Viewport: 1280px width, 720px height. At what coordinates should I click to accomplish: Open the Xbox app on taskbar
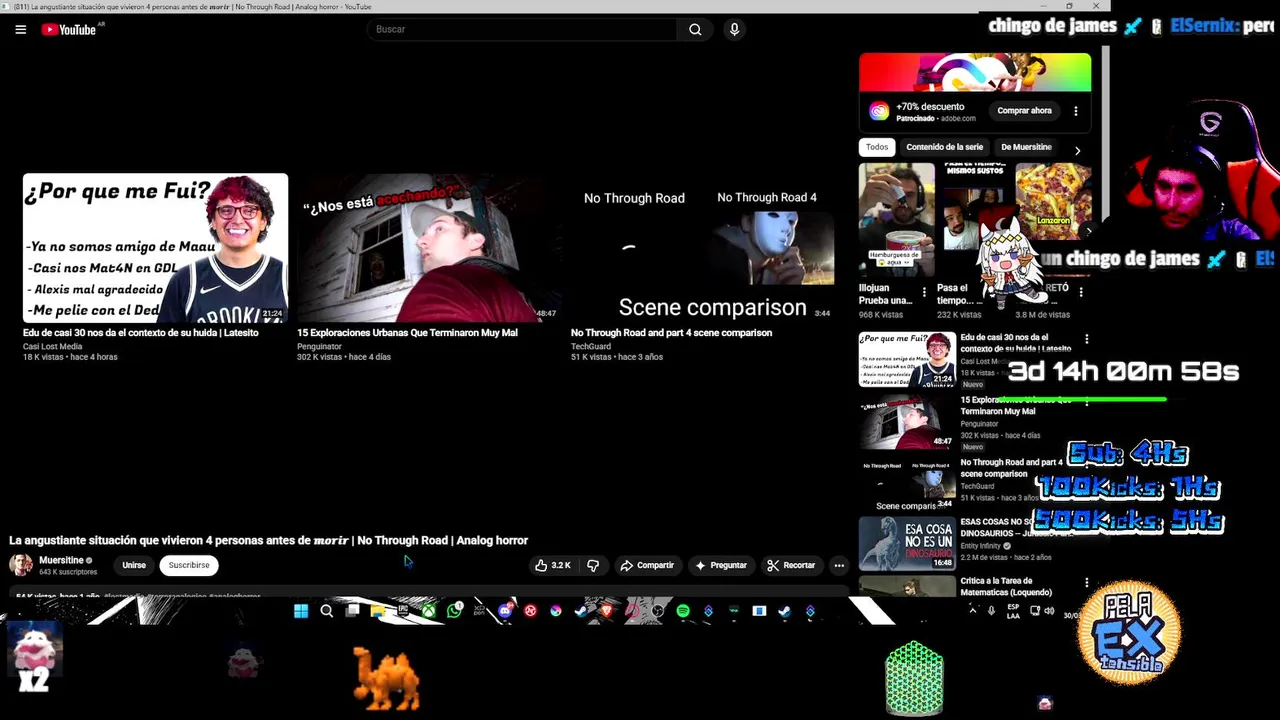429,611
